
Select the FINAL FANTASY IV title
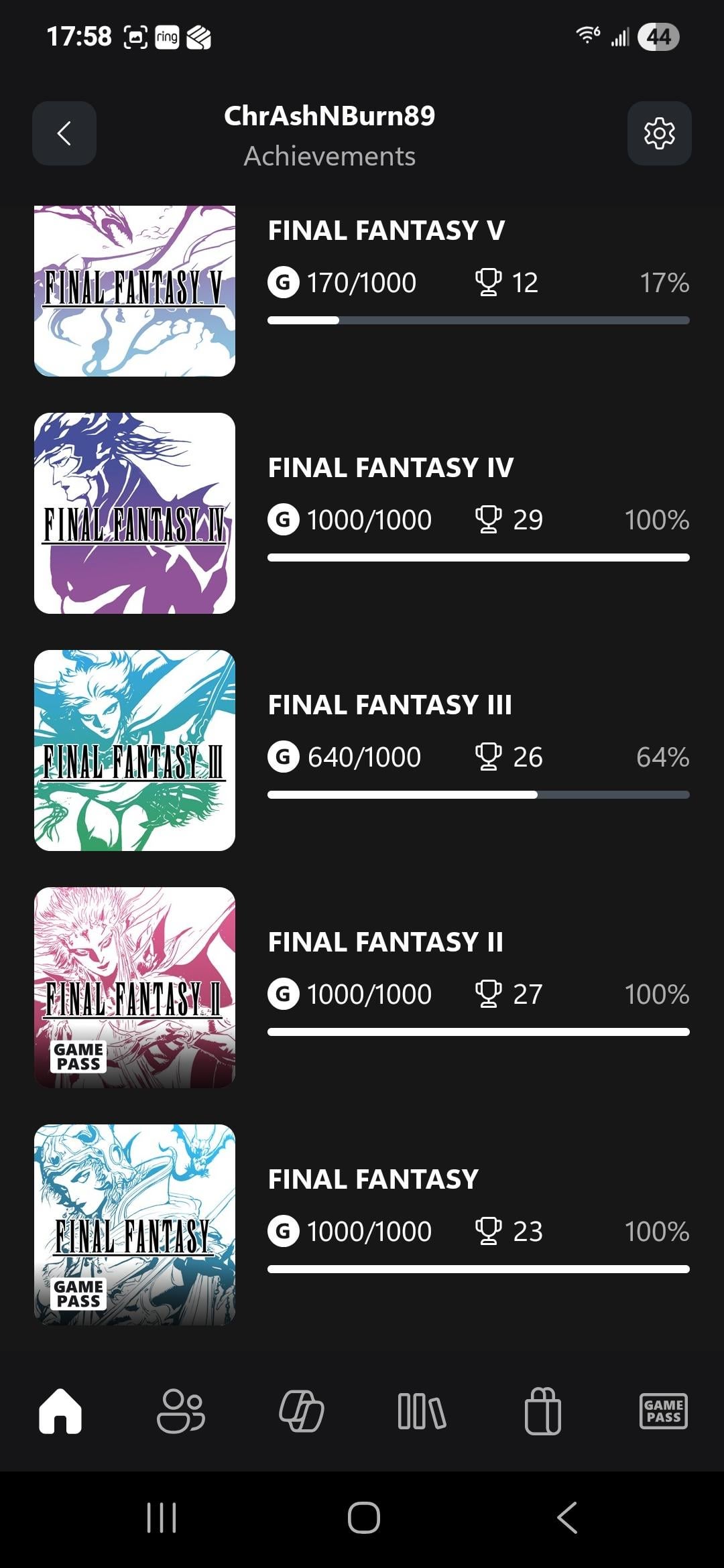391,468
